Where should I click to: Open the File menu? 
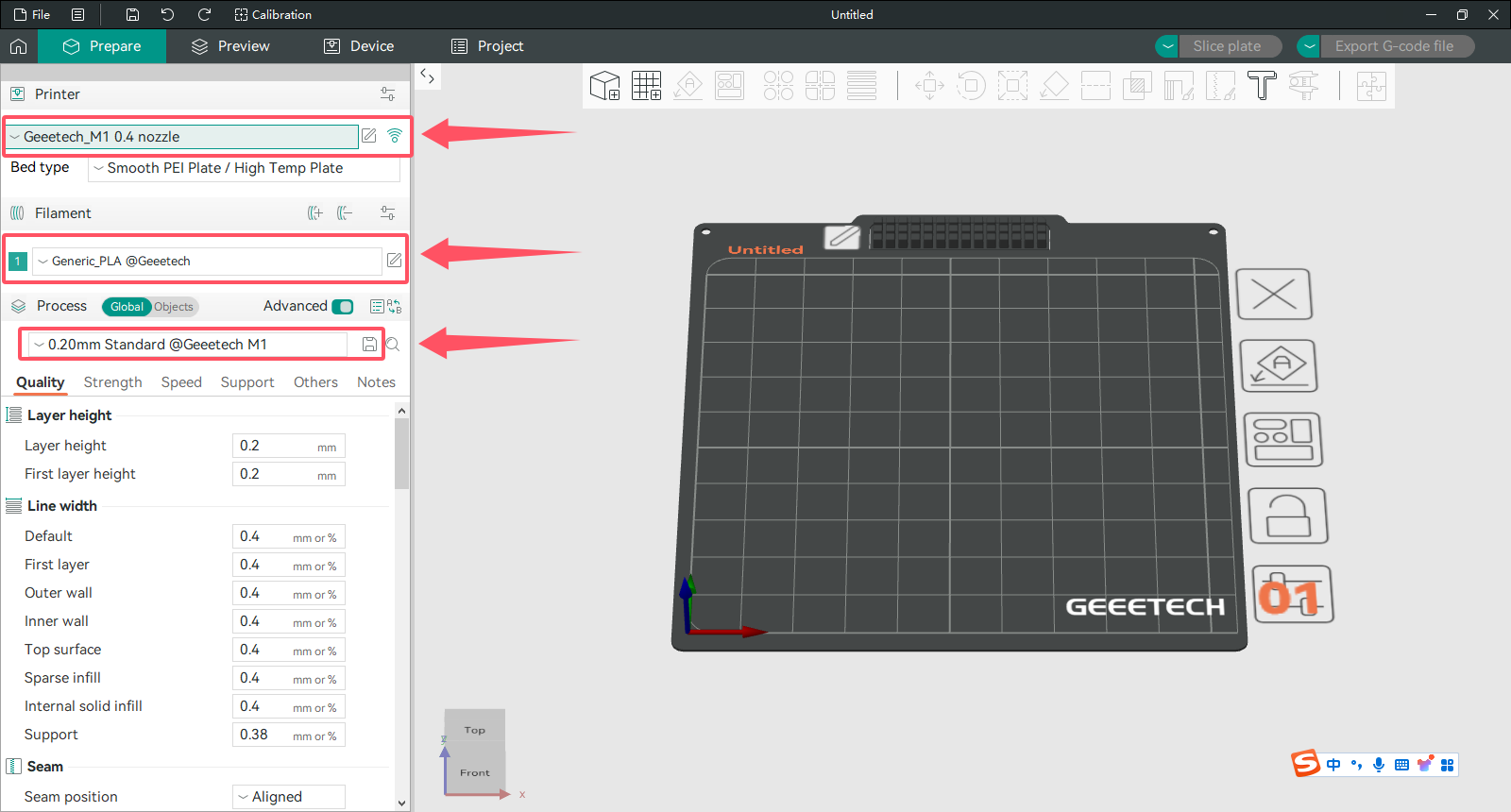pyautogui.click(x=32, y=14)
